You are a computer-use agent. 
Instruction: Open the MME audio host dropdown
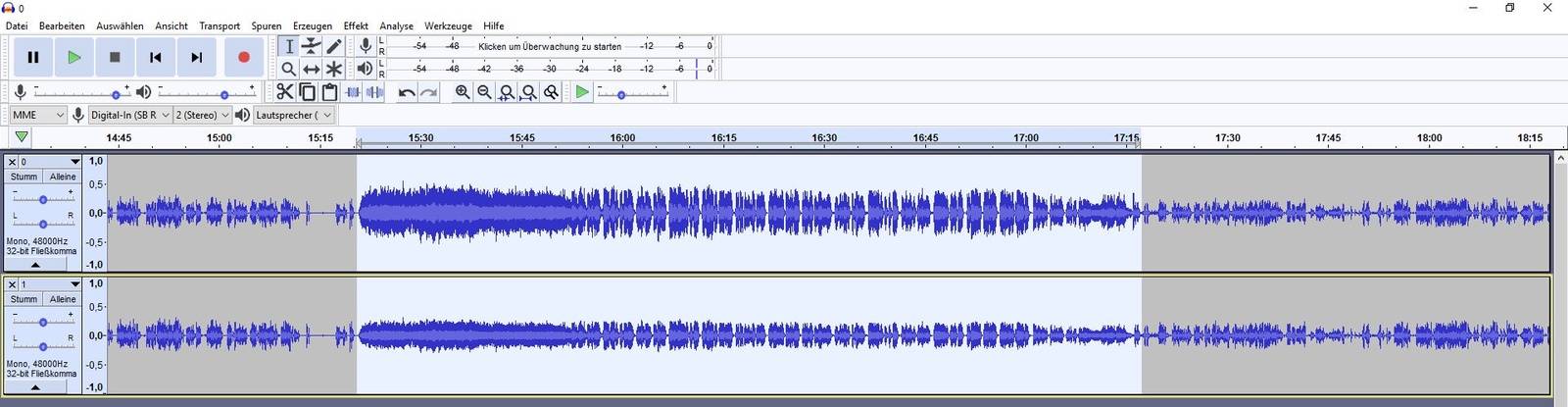coord(37,115)
